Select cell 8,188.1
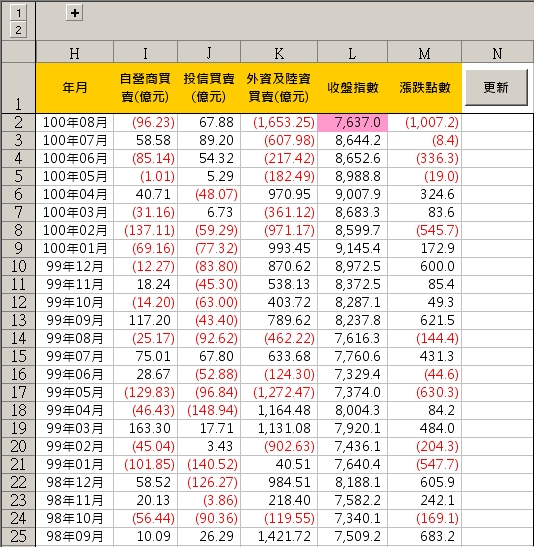Viewport: 534px width, 547px height. pyautogui.click(x=352, y=482)
